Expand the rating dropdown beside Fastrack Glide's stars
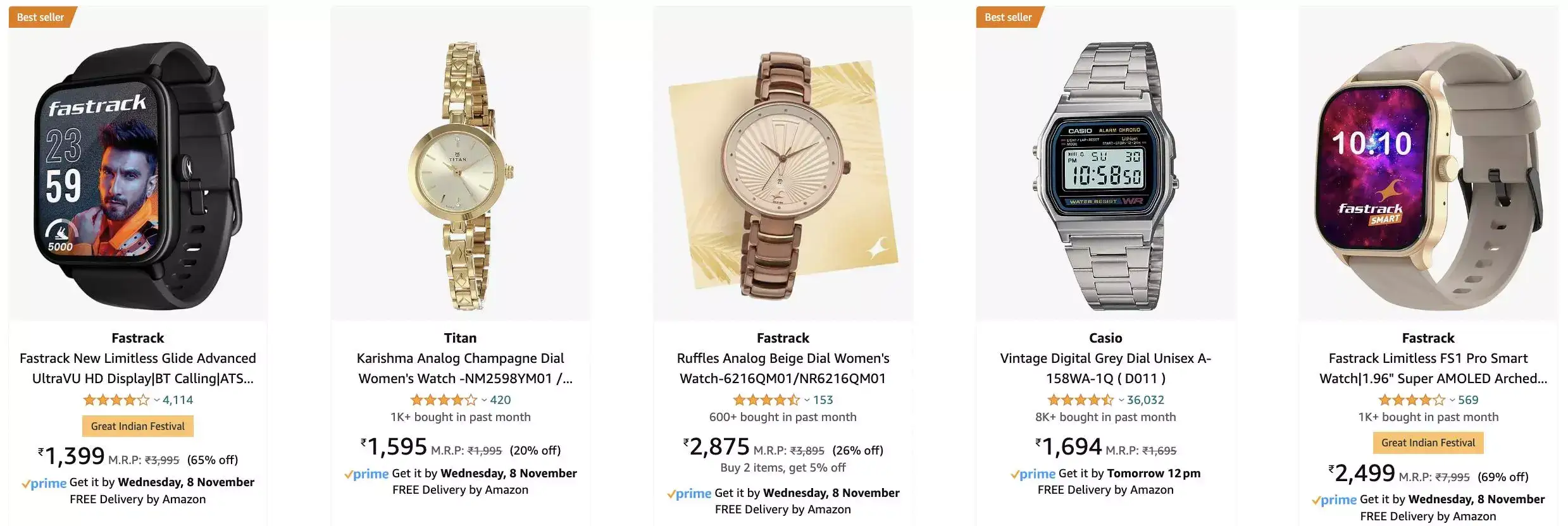The height and width of the screenshot is (526, 1568). click(x=155, y=400)
